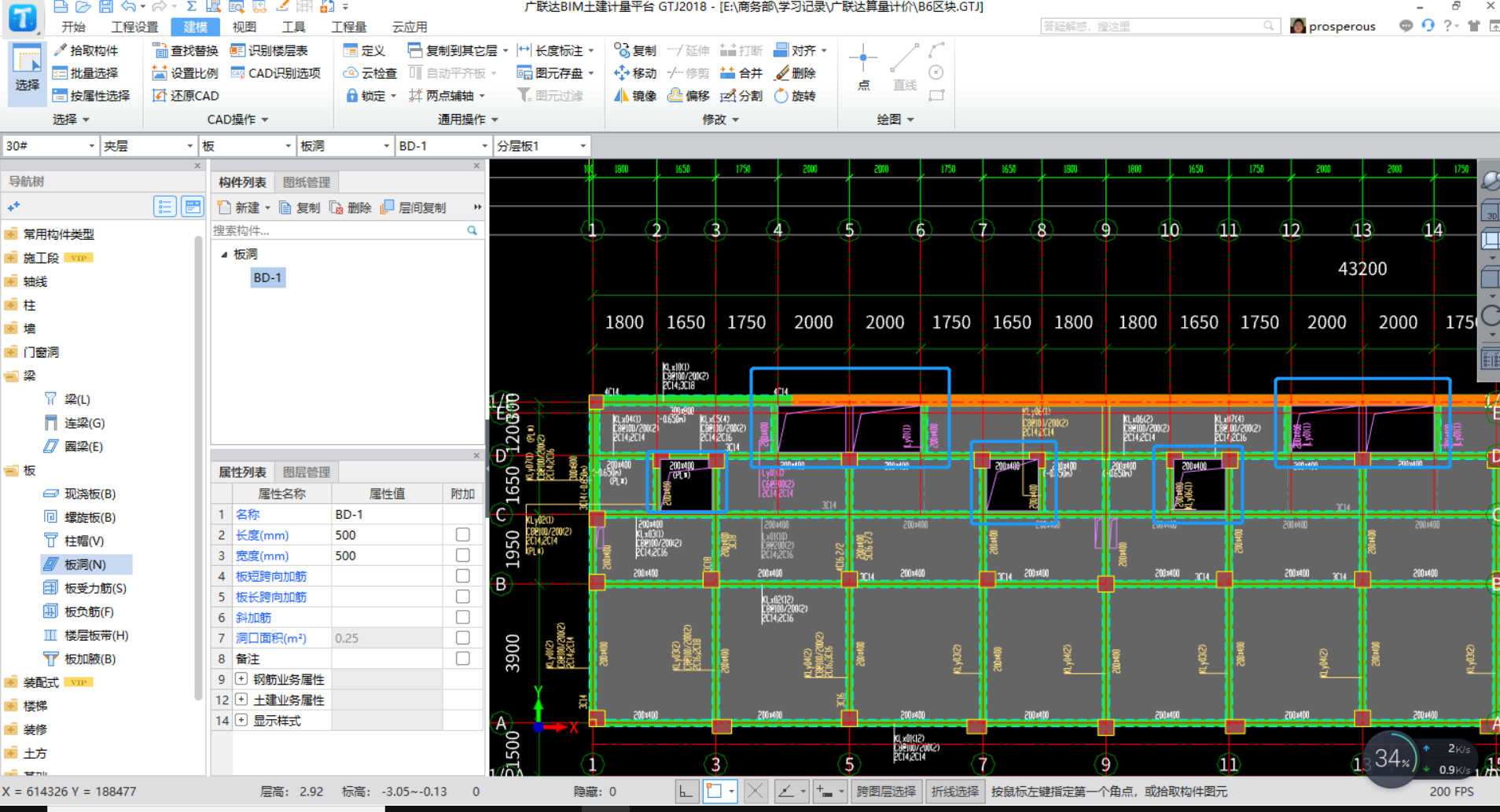The image size is (1500, 812).
Task: Select the 旋转 rotate tool
Action: point(795,96)
